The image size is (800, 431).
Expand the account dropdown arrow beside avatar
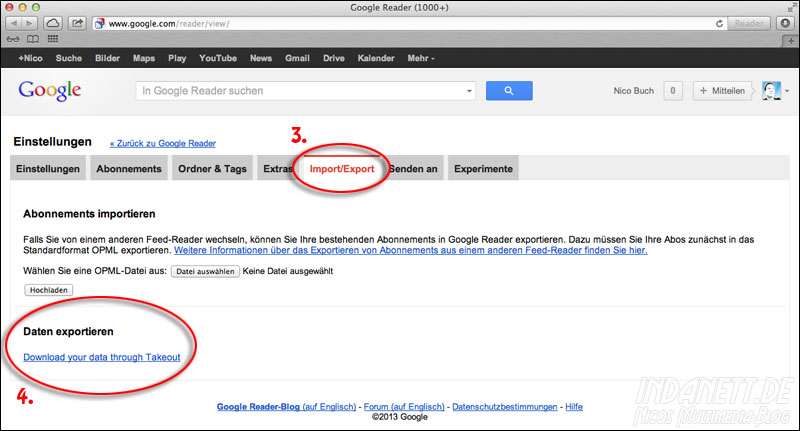(x=787, y=91)
